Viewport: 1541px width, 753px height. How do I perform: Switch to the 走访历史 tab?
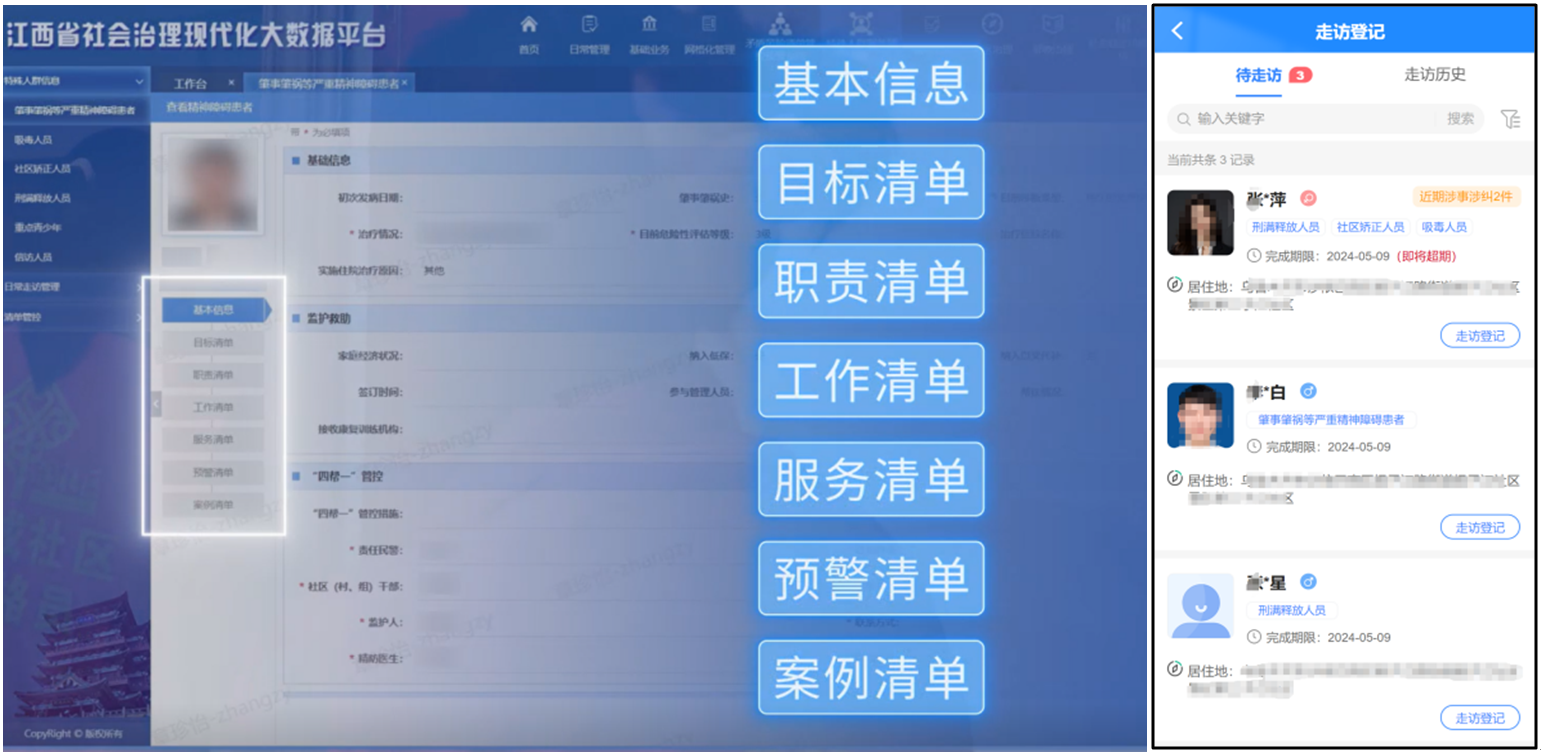click(1434, 75)
